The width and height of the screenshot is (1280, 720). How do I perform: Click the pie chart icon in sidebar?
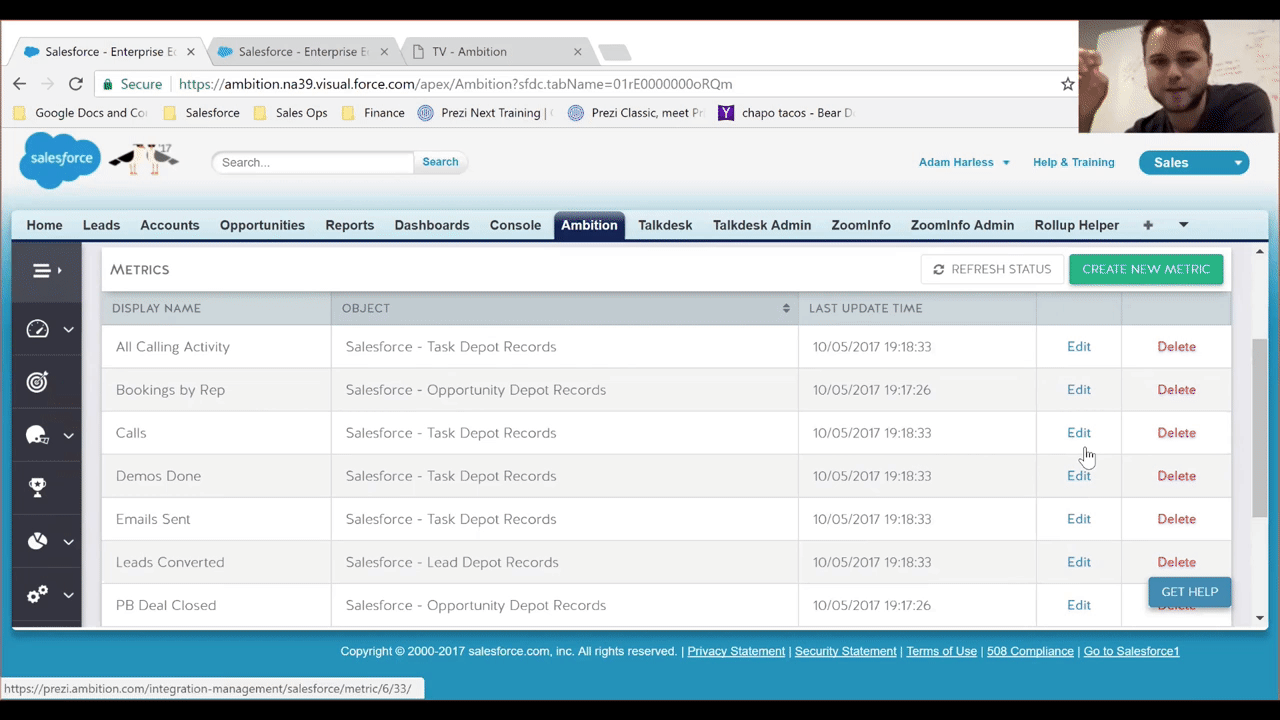[x=37, y=541]
